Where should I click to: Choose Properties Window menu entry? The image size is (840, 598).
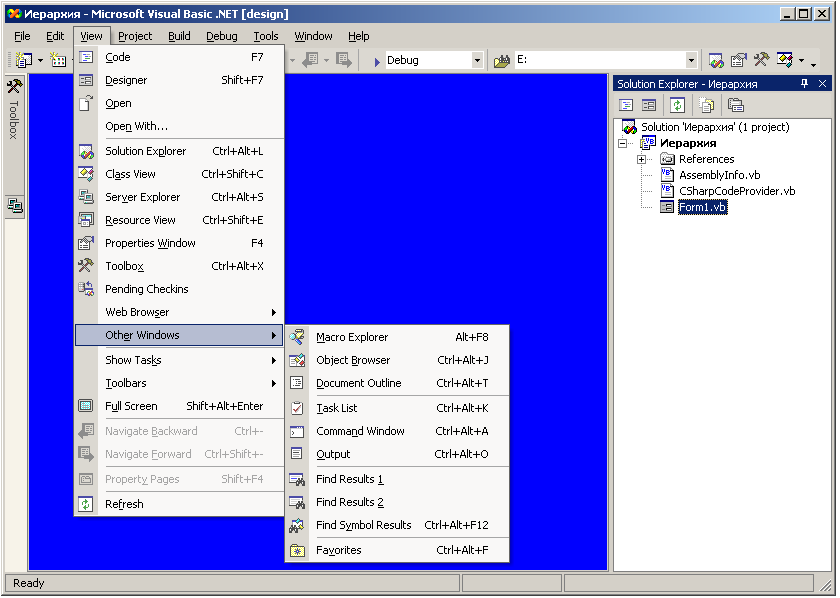179,243
